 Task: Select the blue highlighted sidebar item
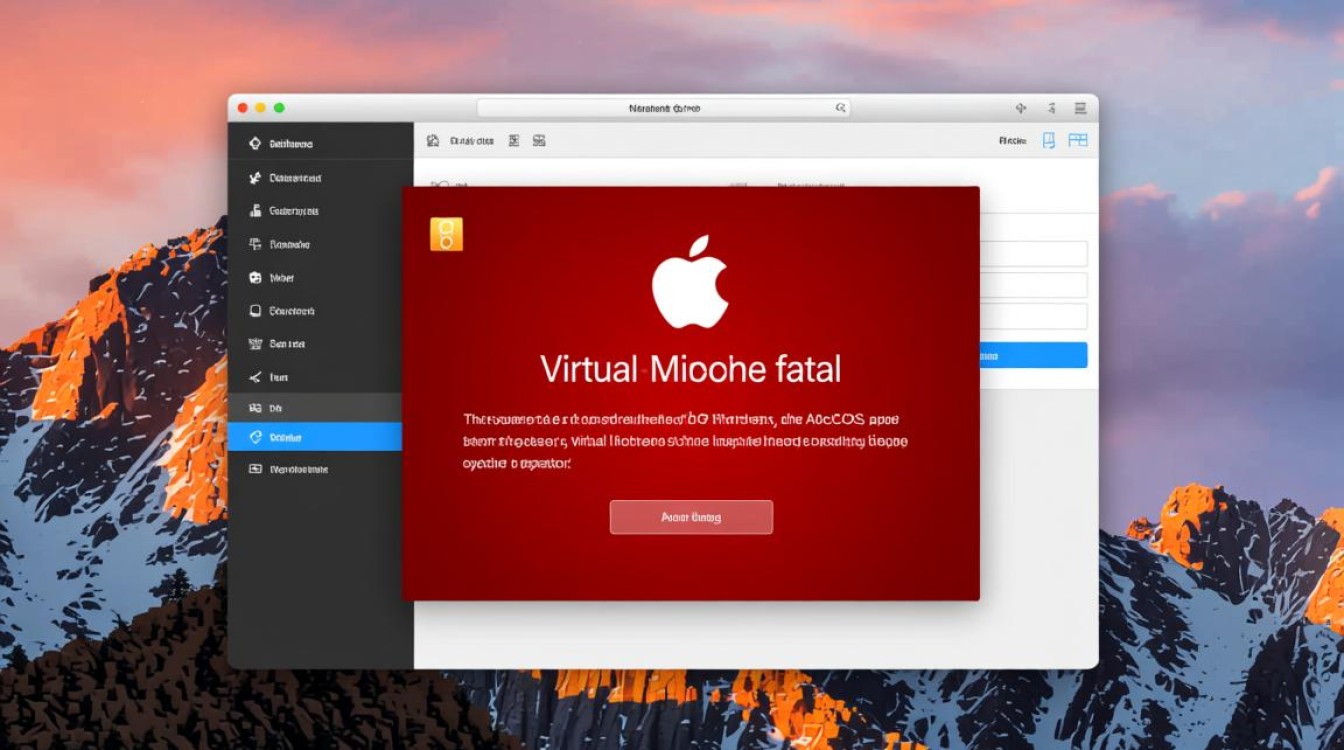314,437
